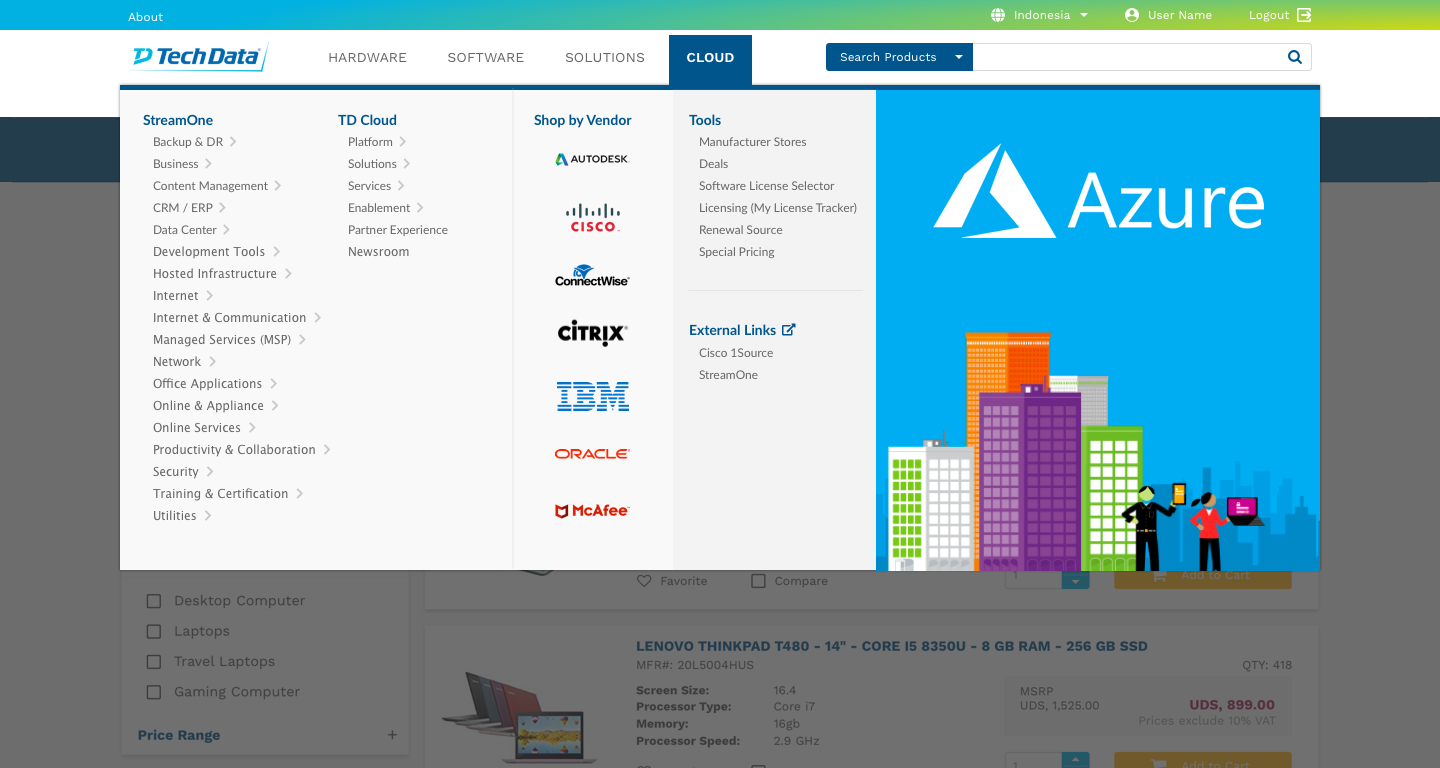
Task: Open the Autodesk vendor logo
Action: tap(592, 159)
